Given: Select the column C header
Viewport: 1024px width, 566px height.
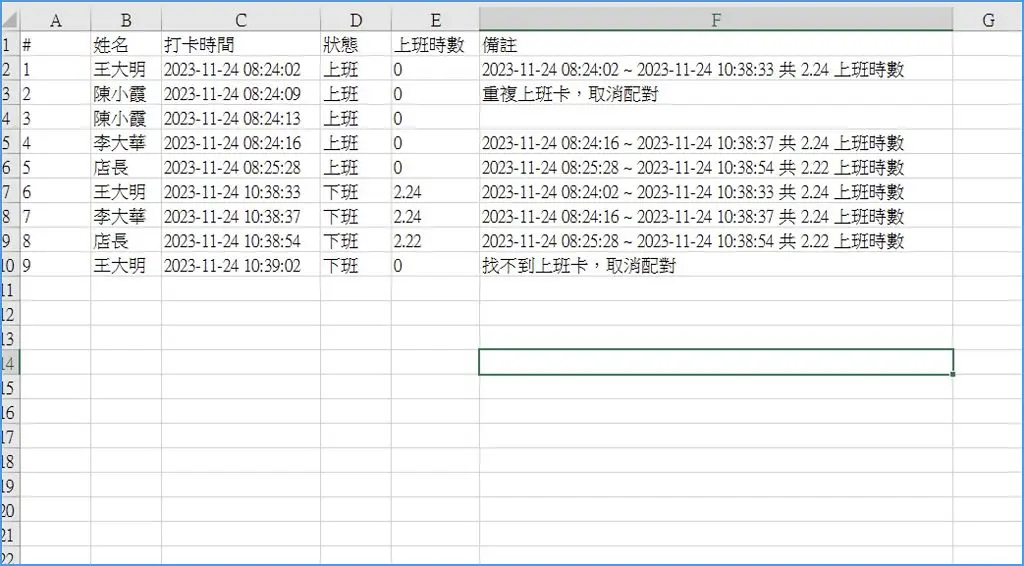Looking at the screenshot, I should point(240,20).
